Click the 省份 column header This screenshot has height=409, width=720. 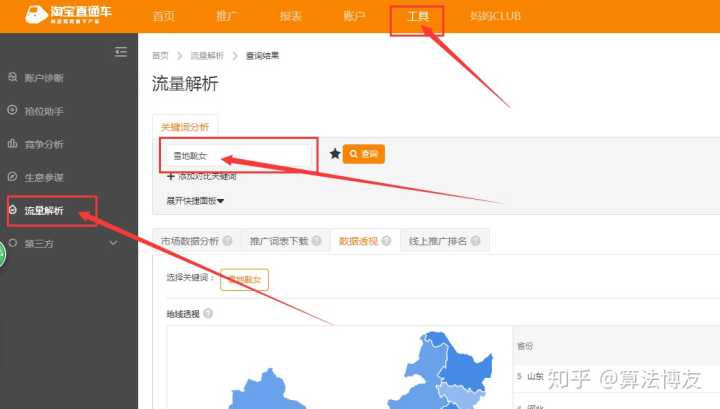(x=525, y=346)
